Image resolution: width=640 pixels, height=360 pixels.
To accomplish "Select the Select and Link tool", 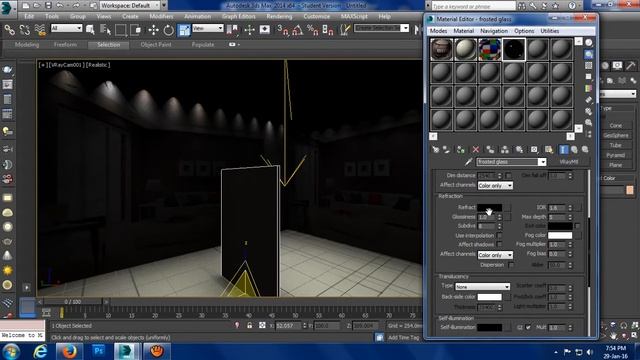I will point(9,30).
